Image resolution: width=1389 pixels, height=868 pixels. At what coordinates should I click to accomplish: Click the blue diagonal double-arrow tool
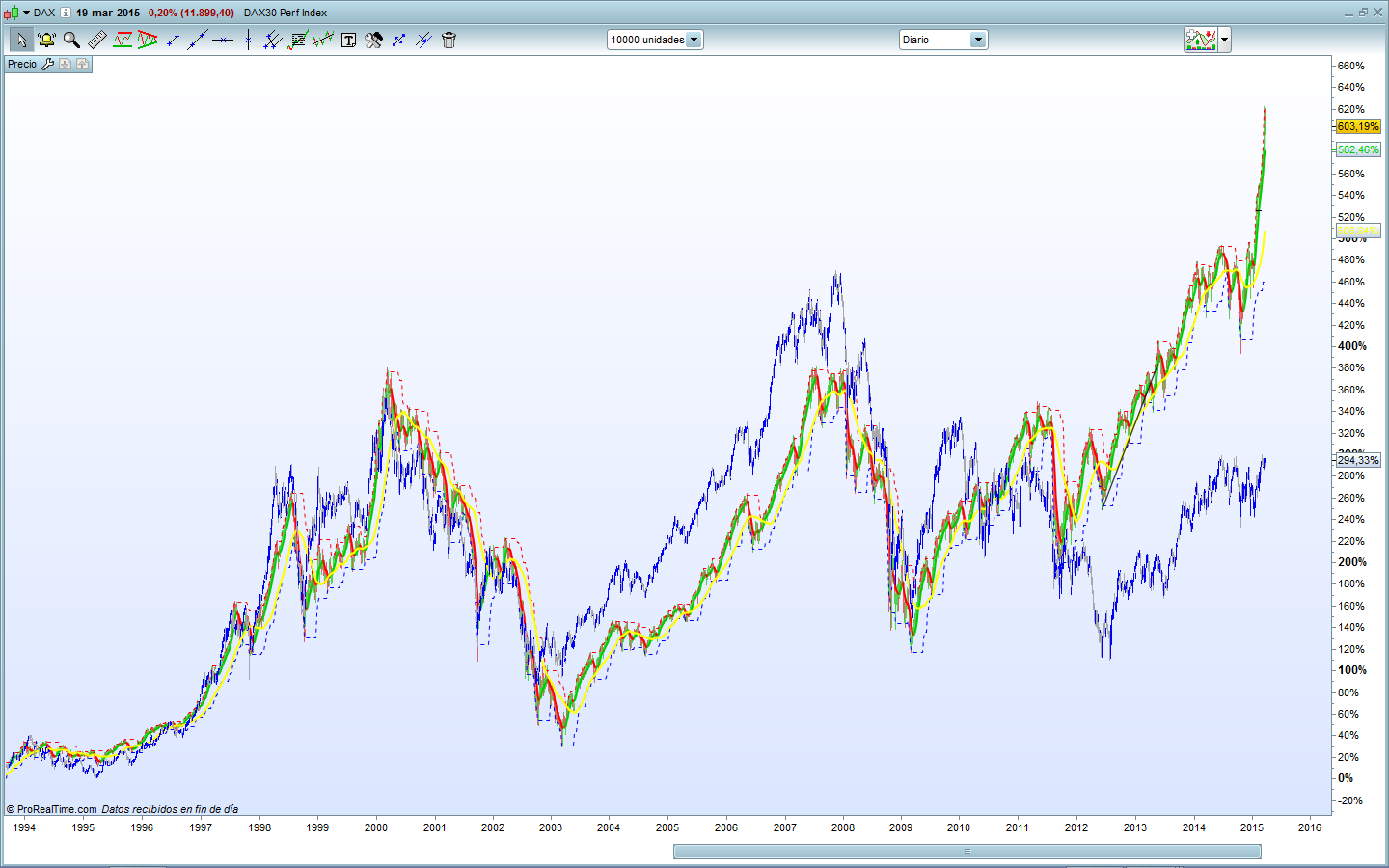[x=398, y=40]
